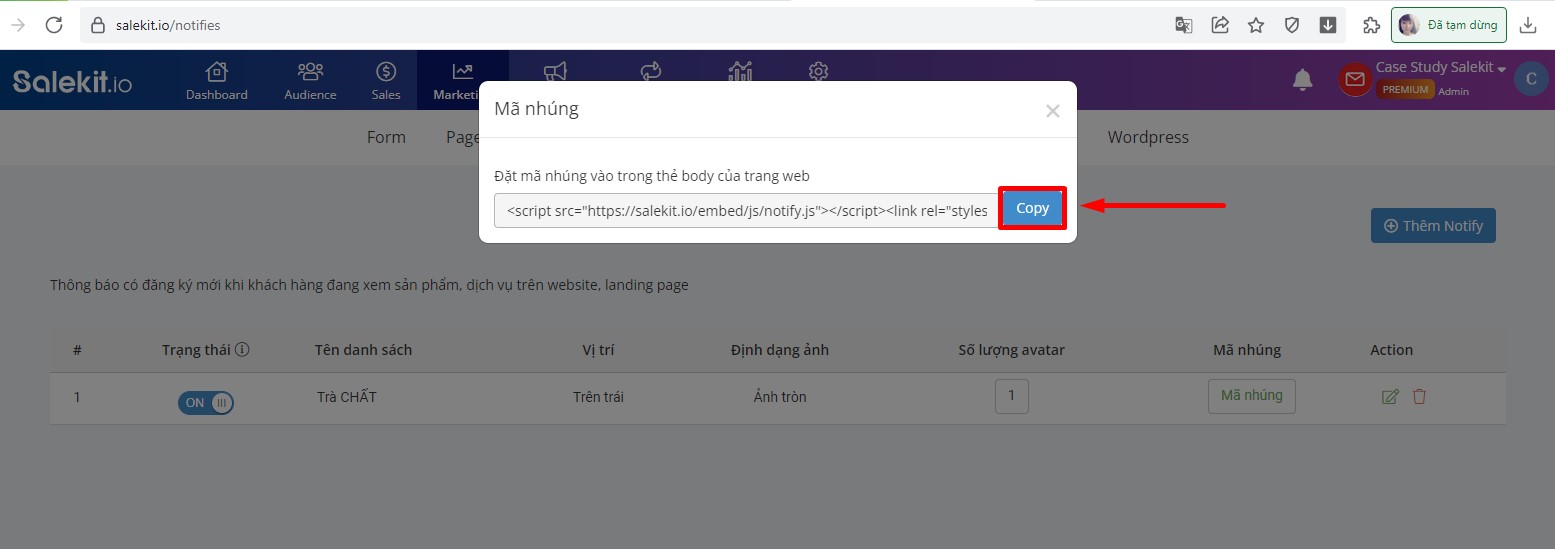Click the address bar URL salekit.io/notifies
Viewport: 1555px width, 549px height.
(168, 25)
